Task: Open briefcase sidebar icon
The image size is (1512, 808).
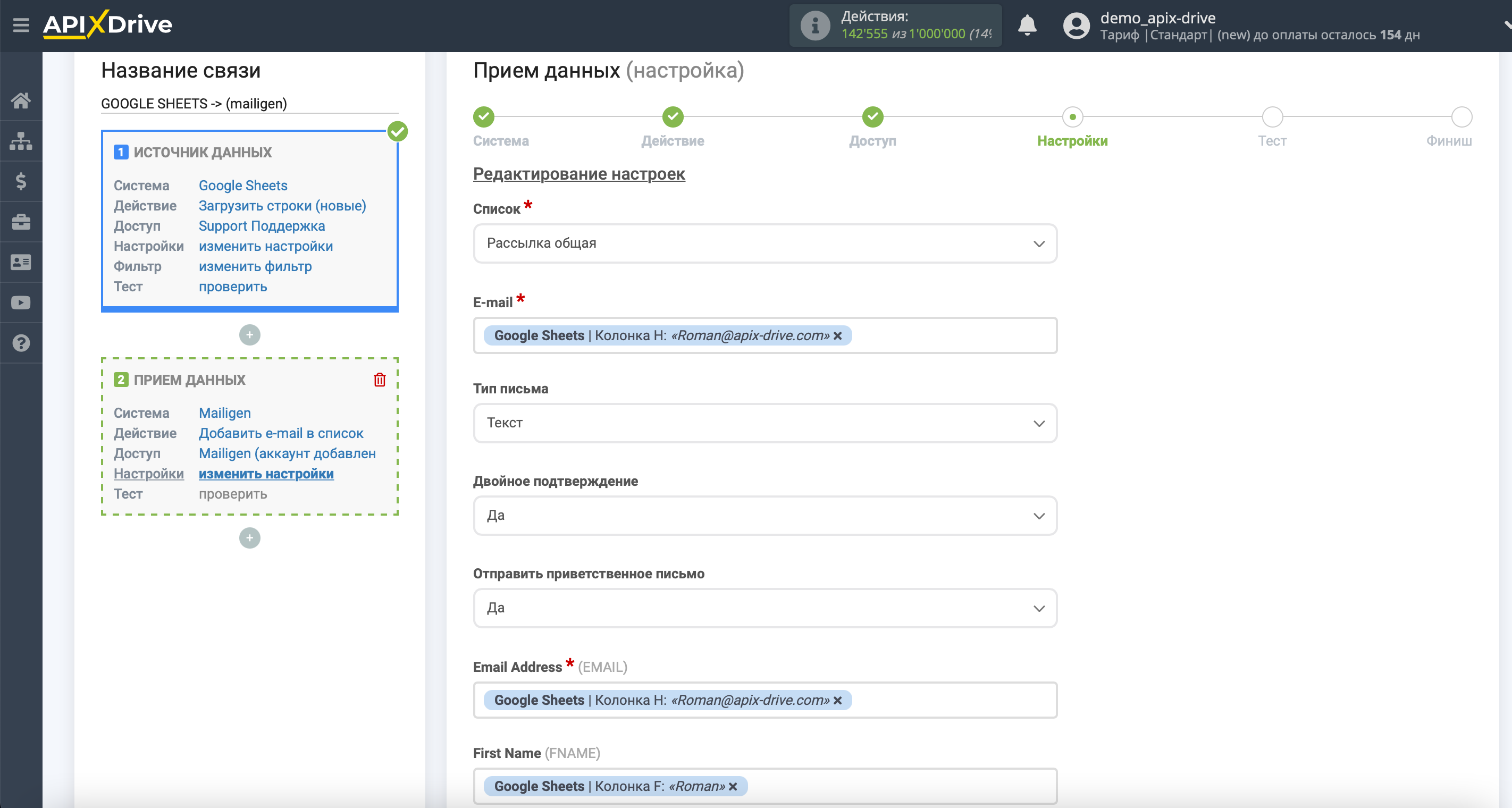Action: (21, 222)
